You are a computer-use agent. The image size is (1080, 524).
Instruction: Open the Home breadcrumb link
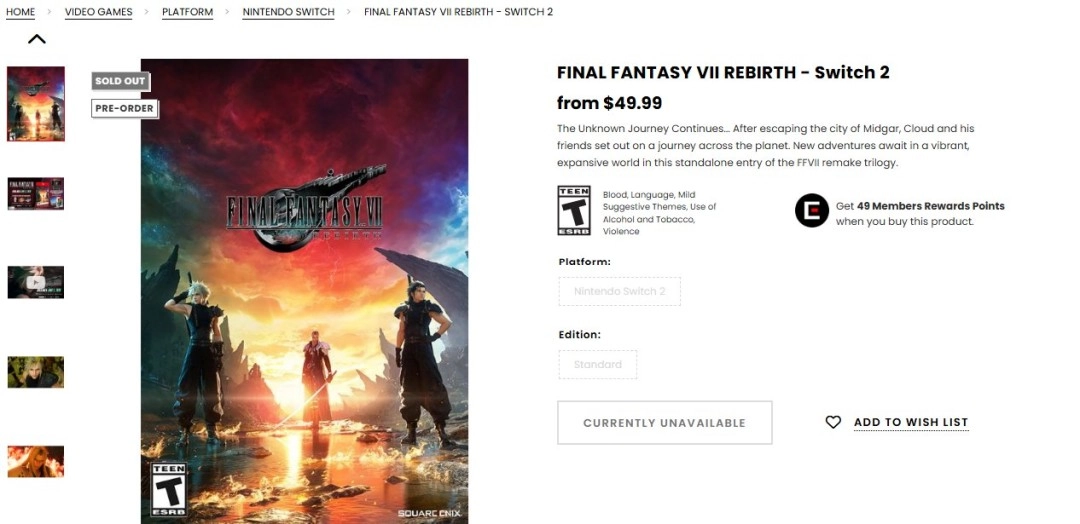tap(20, 12)
